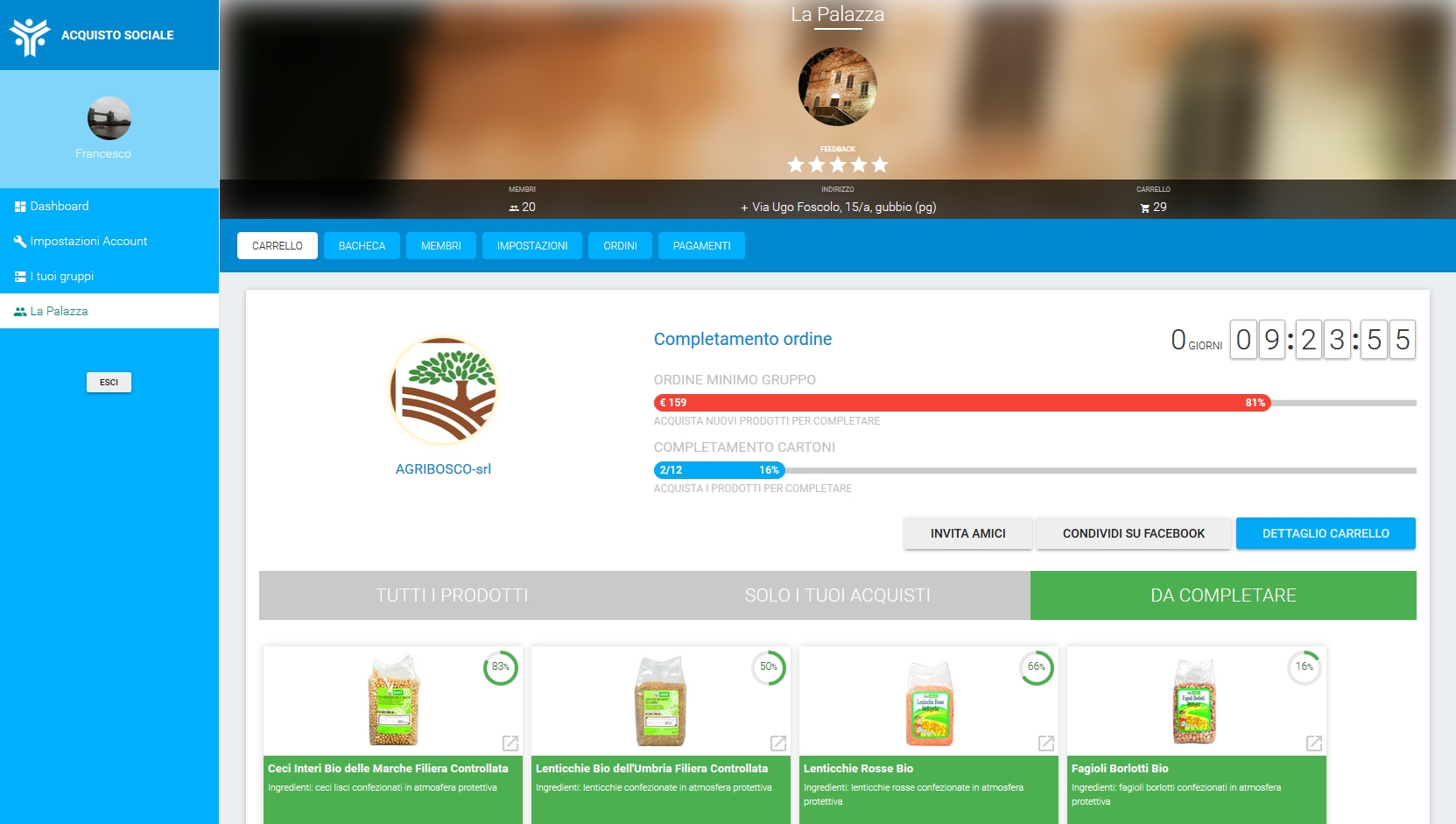The image size is (1456, 824).
Task: Open external link icon on Fagioli Borlotti card
Action: 1314,743
